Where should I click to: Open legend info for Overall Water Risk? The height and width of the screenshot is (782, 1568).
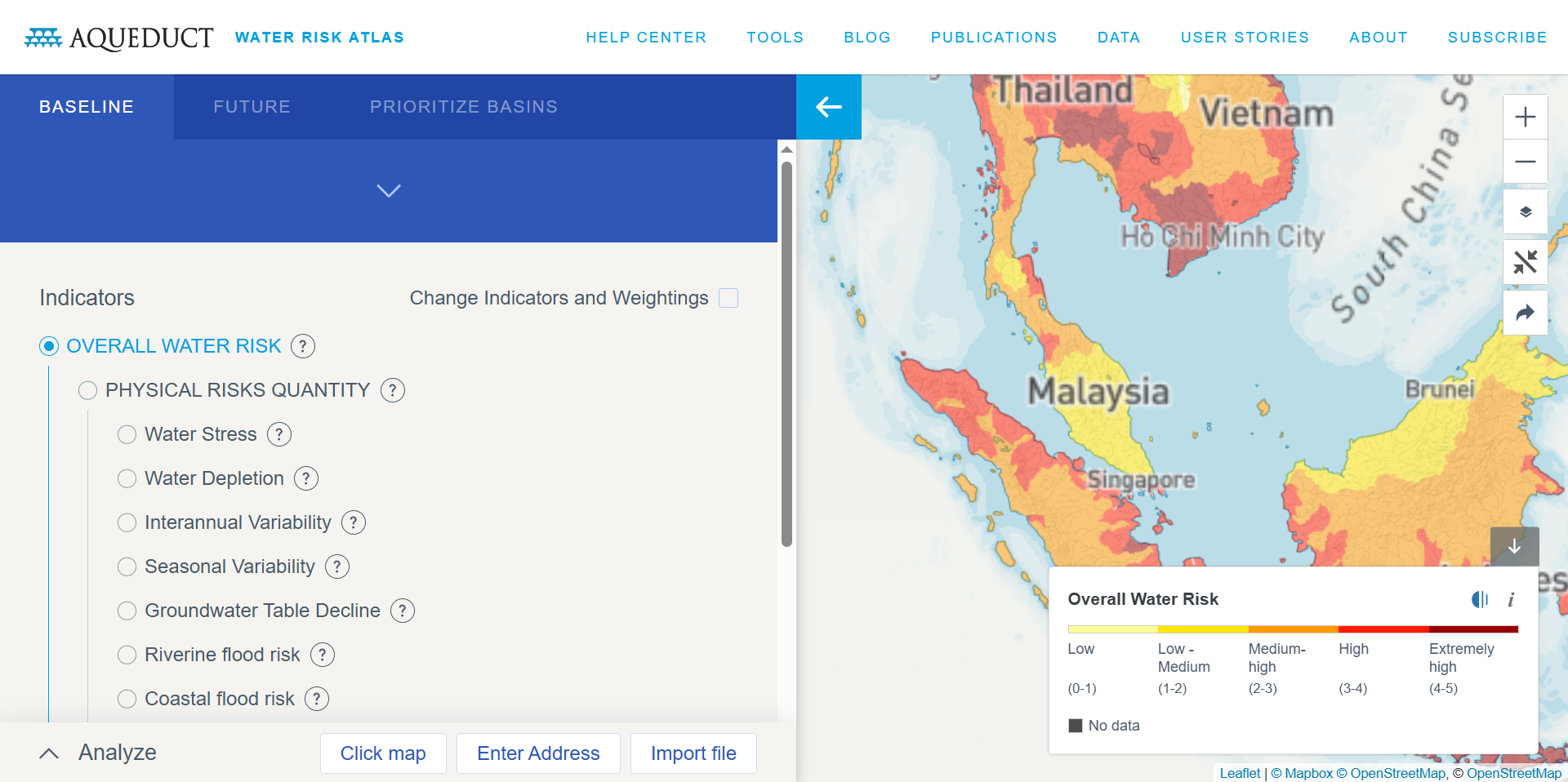point(1511,600)
